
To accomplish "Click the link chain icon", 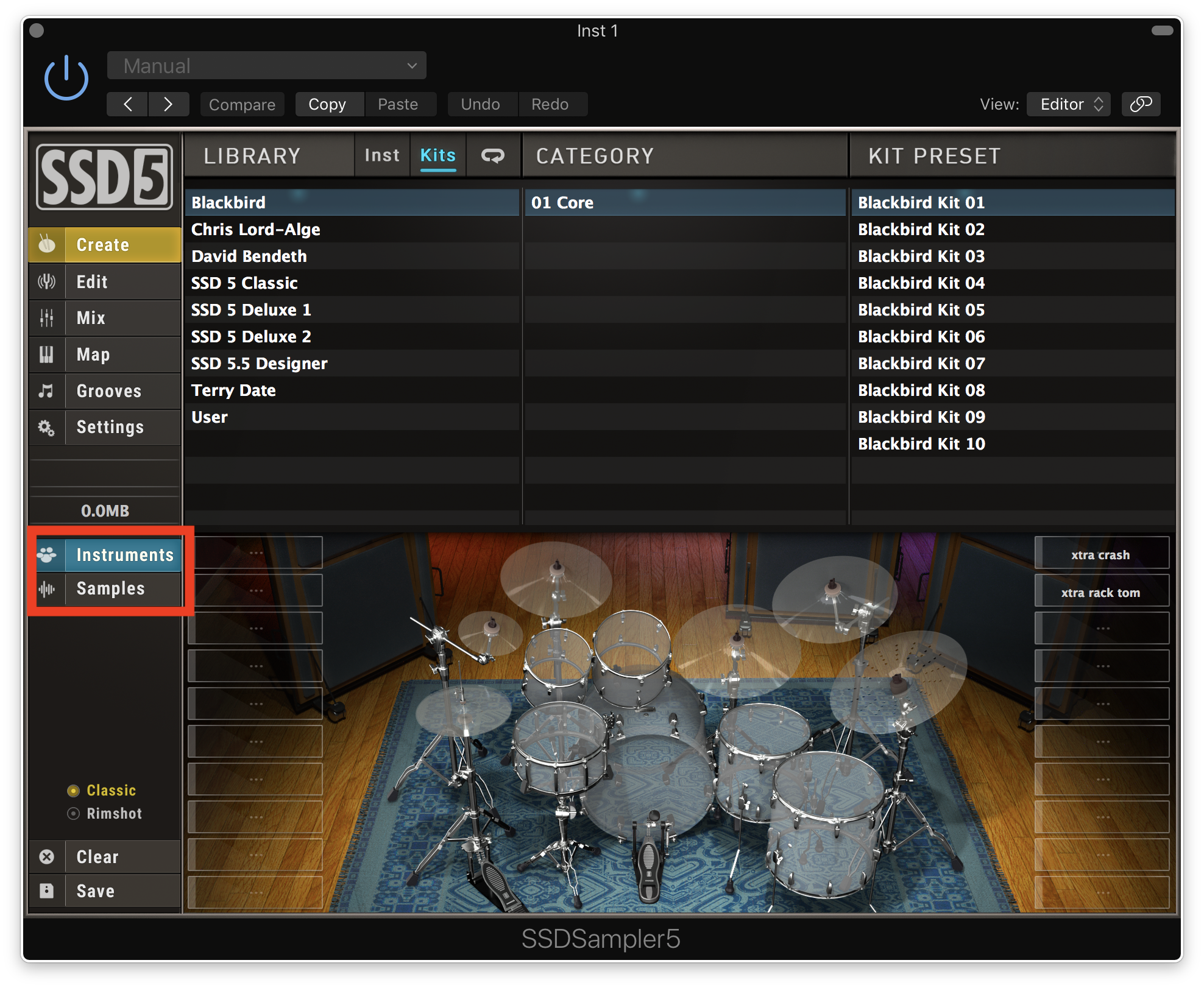I will coord(1141,104).
